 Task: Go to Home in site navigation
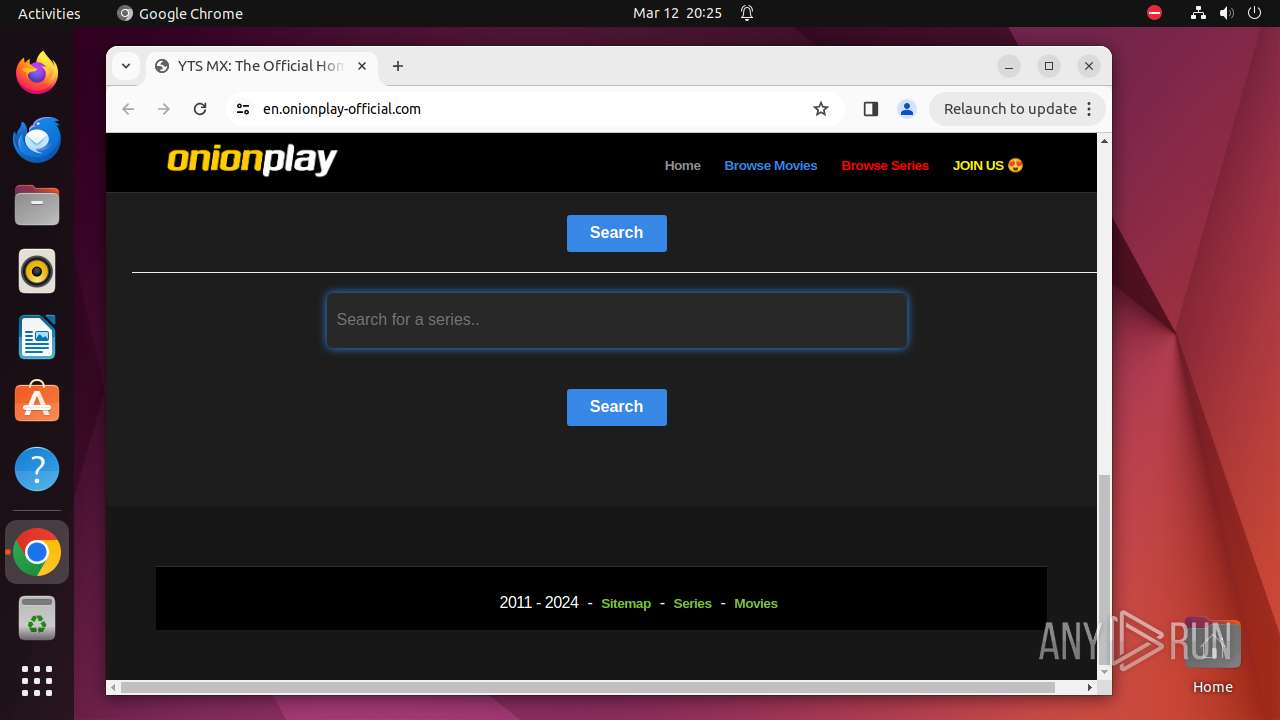683,165
